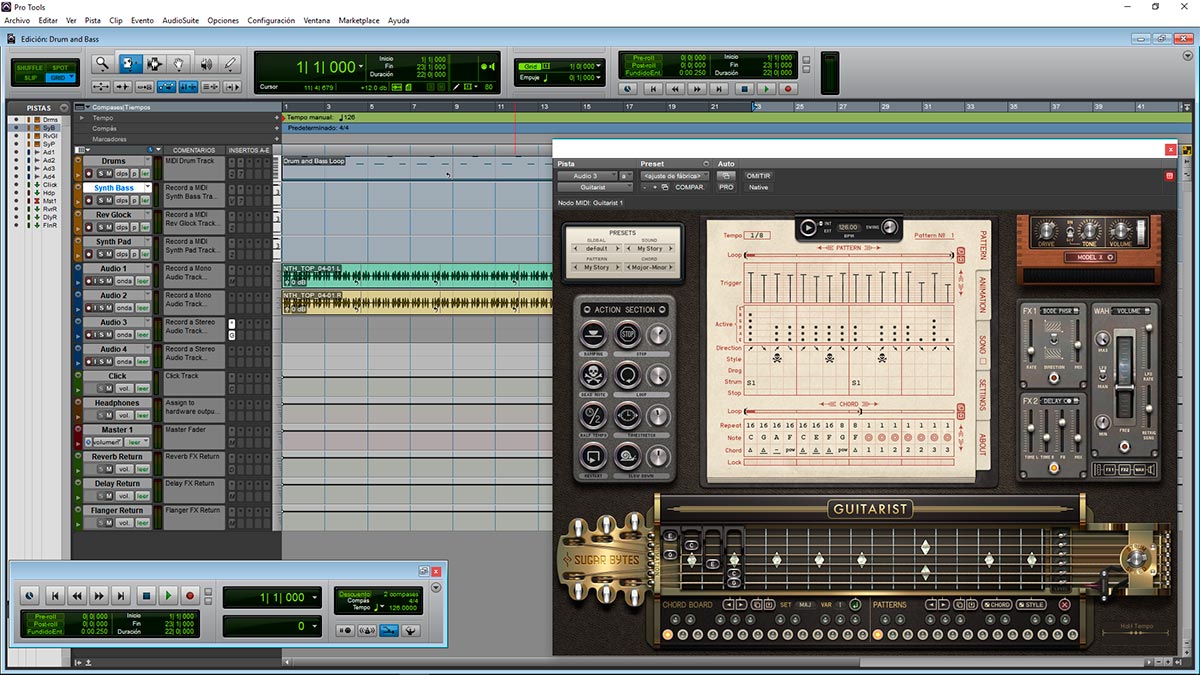Click the Damping action button
This screenshot has height=675, width=1200.
[x=592, y=334]
